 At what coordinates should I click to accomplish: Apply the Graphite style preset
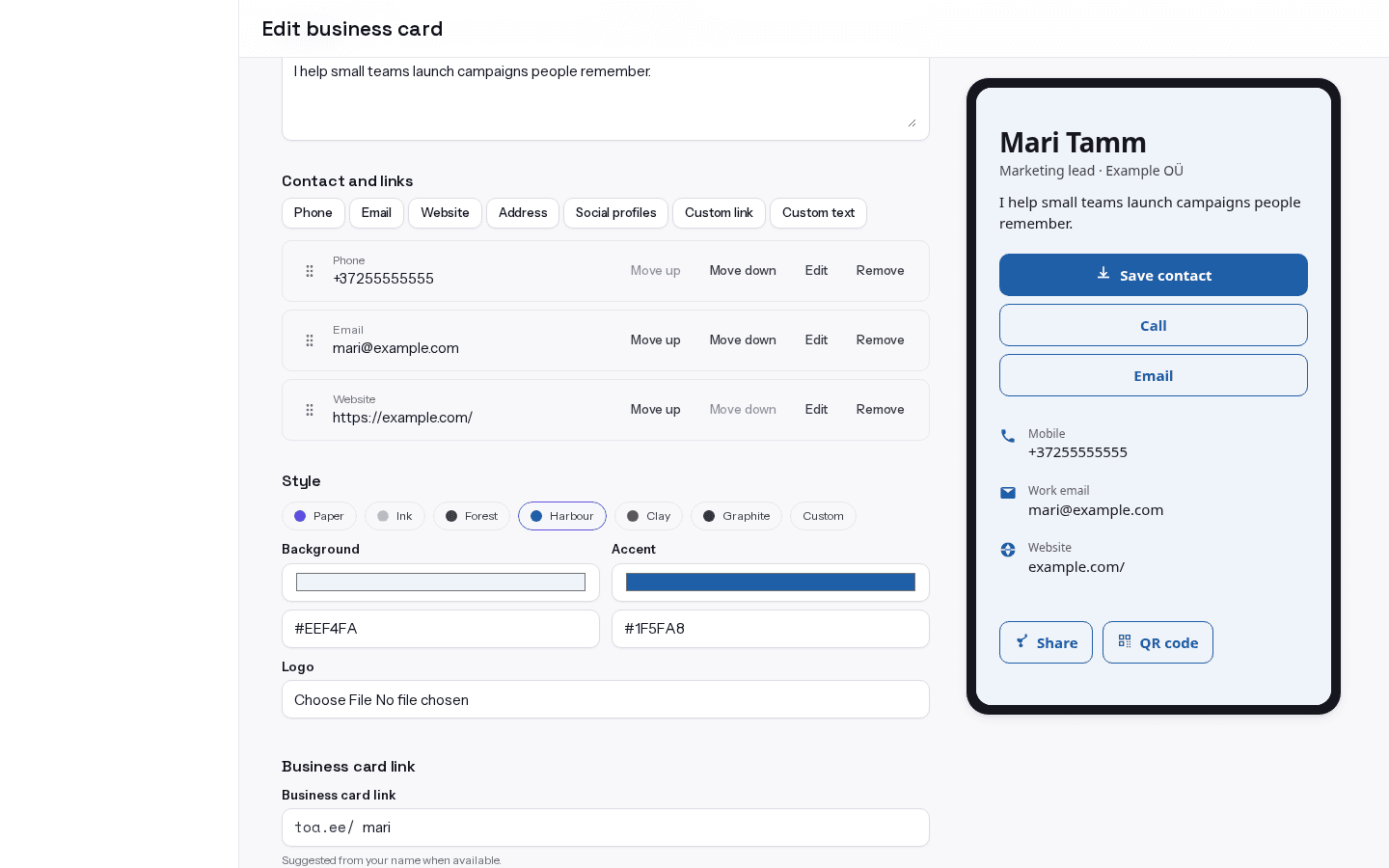[736, 516]
